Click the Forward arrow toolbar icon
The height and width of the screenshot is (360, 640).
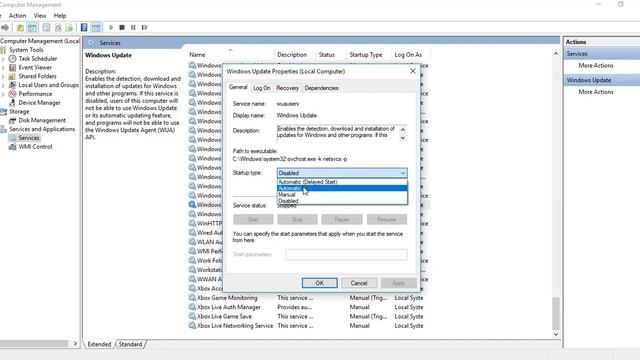[x=5, y=27]
